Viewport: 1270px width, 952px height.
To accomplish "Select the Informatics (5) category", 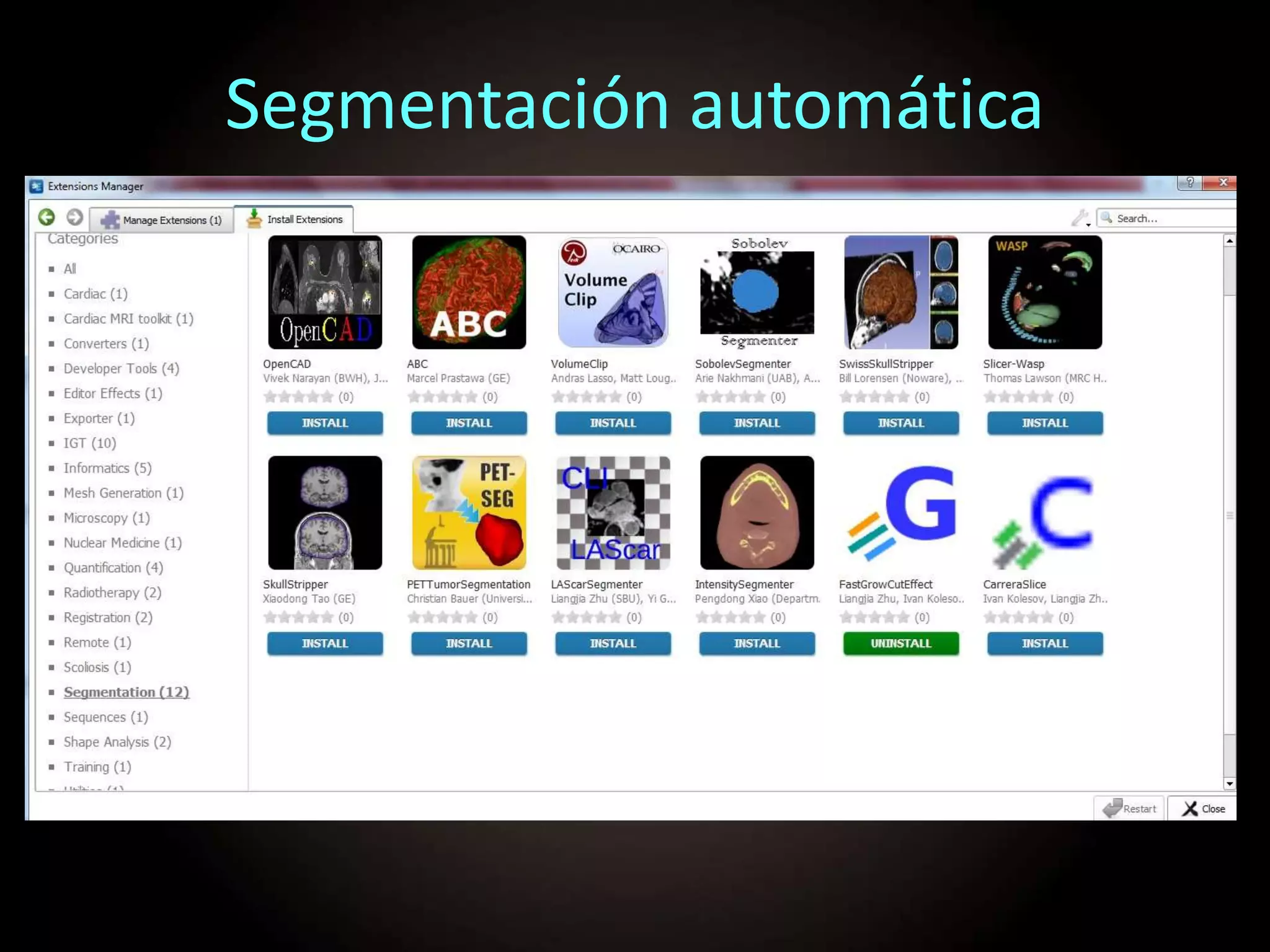I will pyautogui.click(x=107, y=468).
